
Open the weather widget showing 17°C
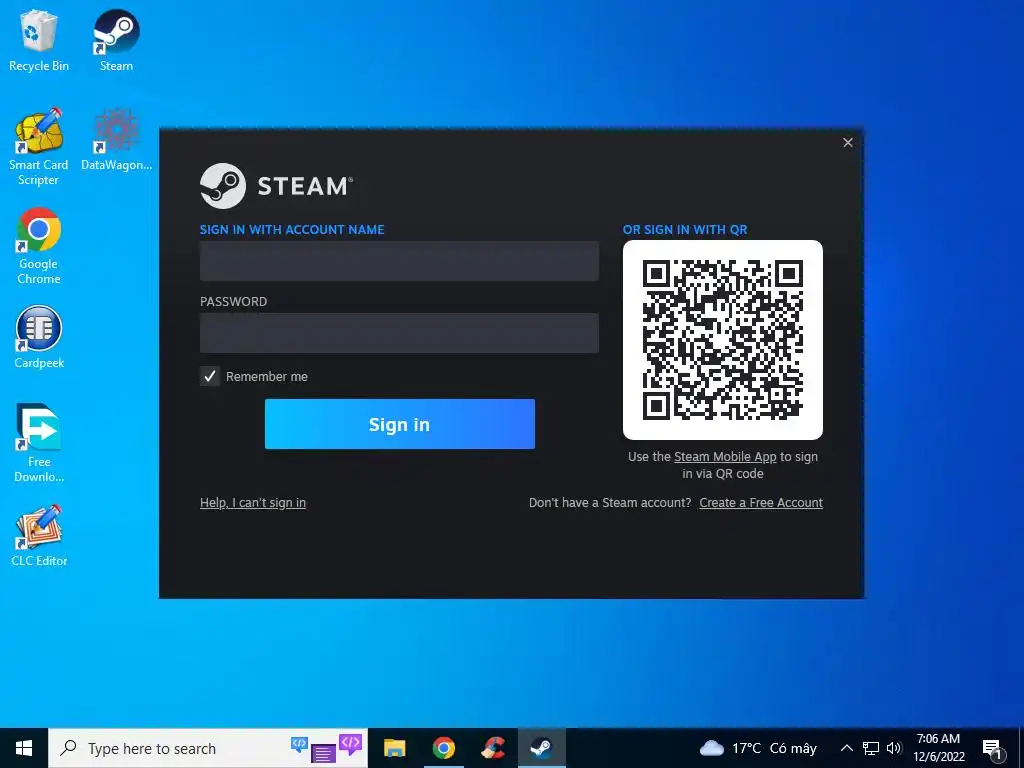point(758,748)
